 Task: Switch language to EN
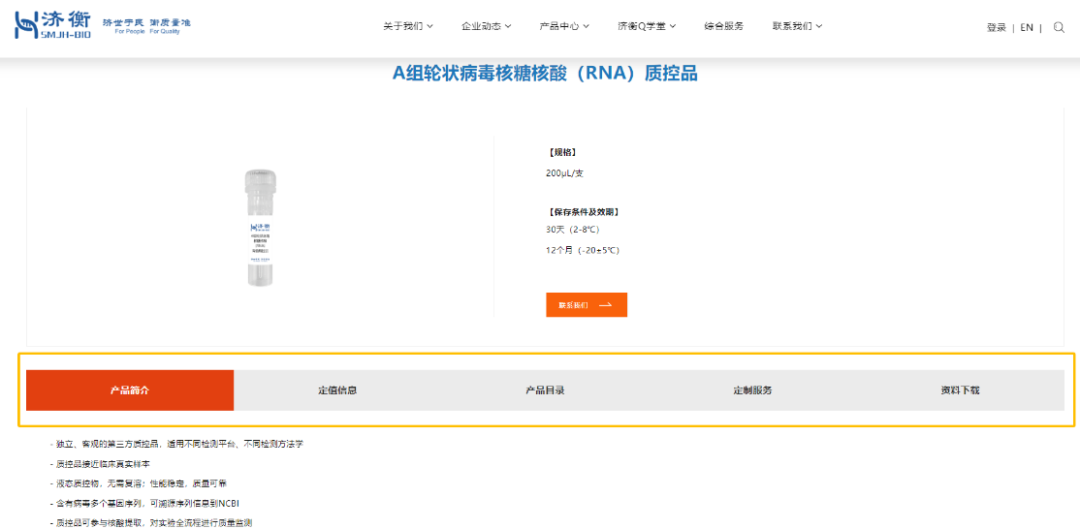(x=1026, y=28)
